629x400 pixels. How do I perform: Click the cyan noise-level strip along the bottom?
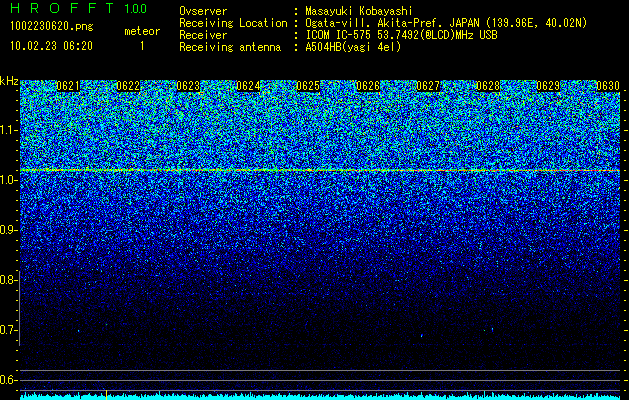[320, 396]
